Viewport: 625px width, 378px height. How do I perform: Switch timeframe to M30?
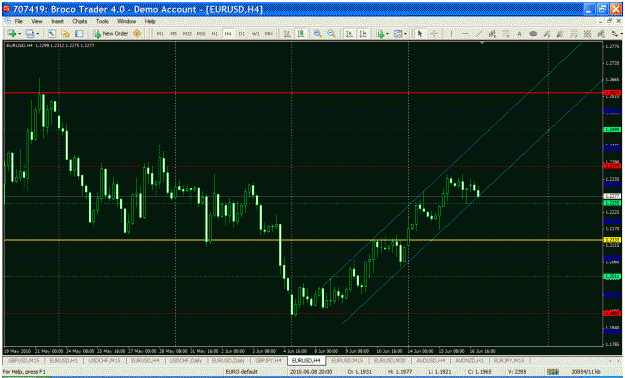tap(201, 34)
